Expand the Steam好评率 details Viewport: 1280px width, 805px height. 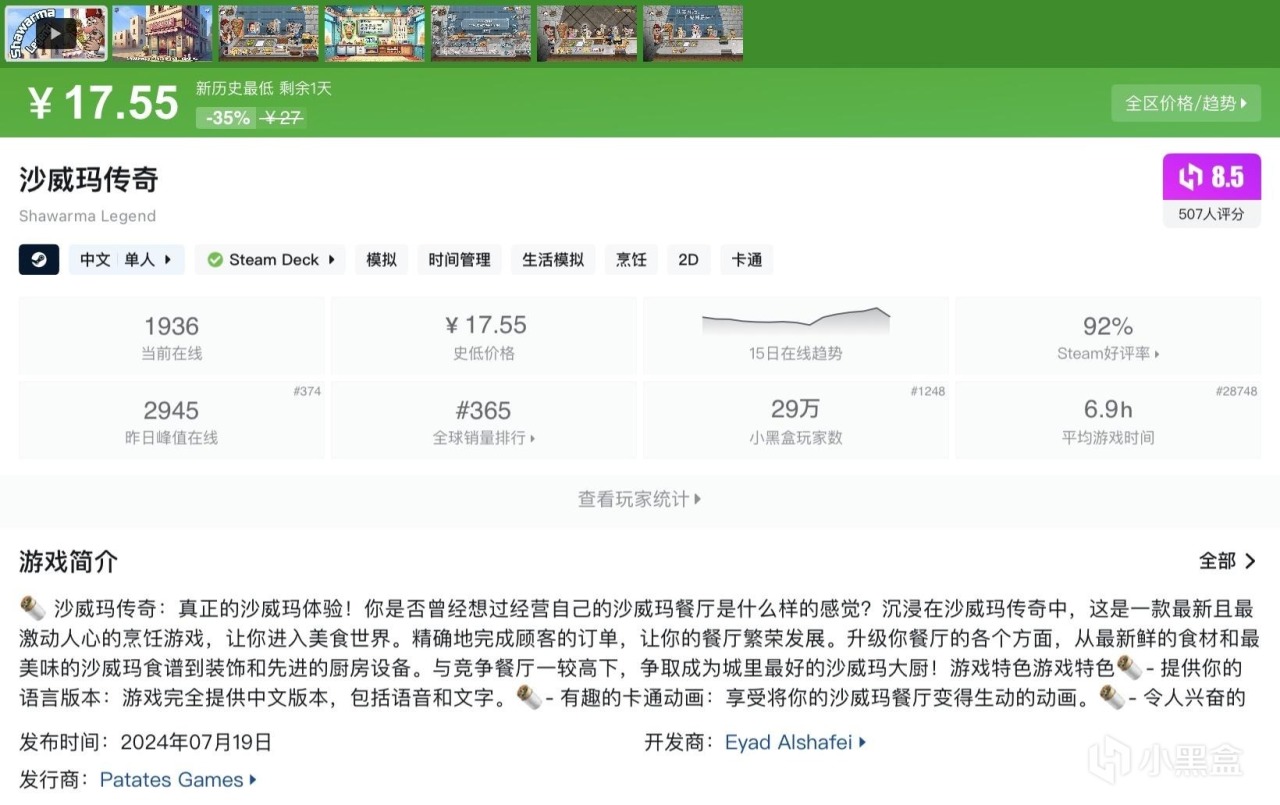pos(1108,336)
